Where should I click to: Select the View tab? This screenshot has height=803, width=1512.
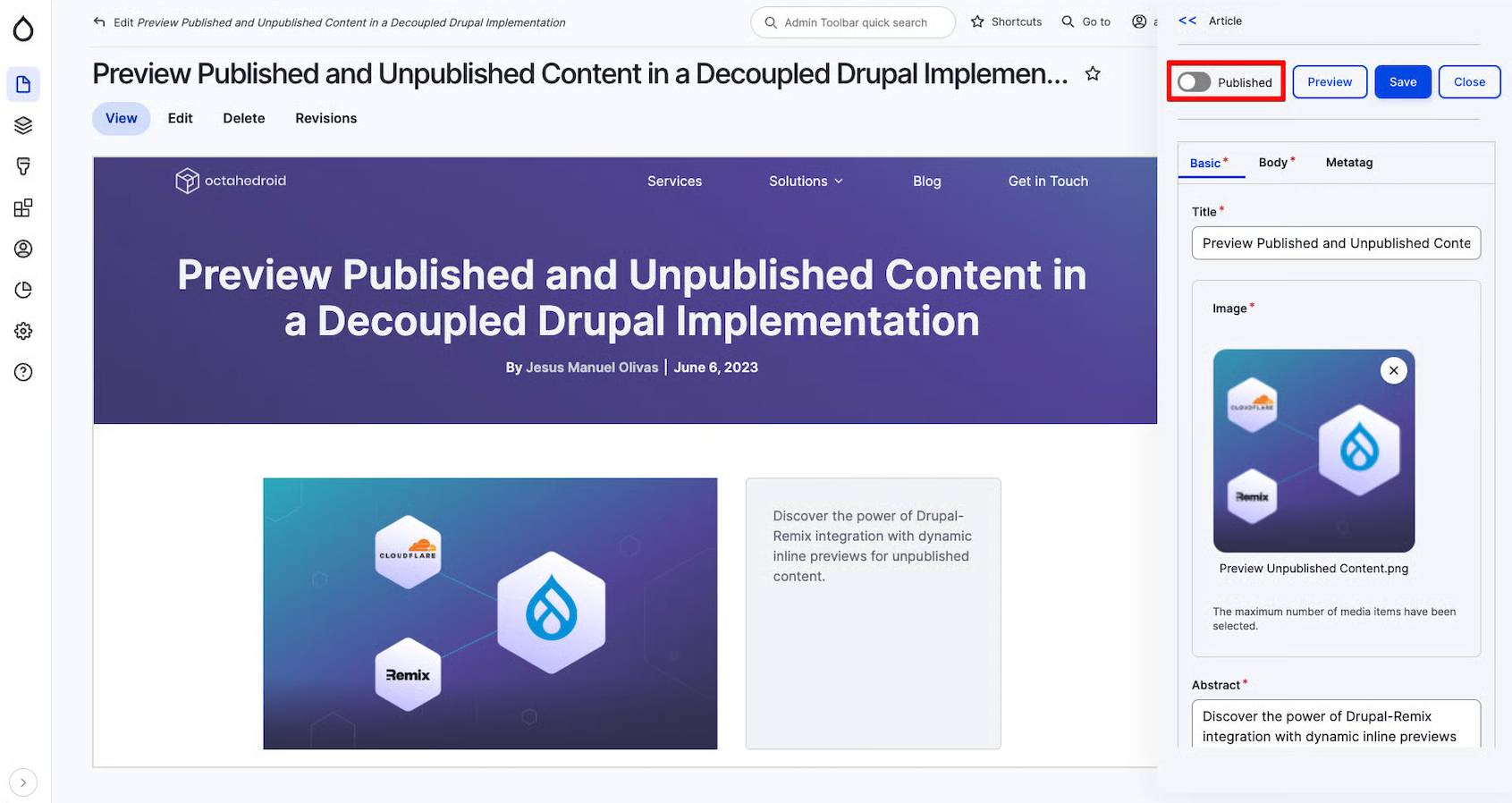pos(122,118)
